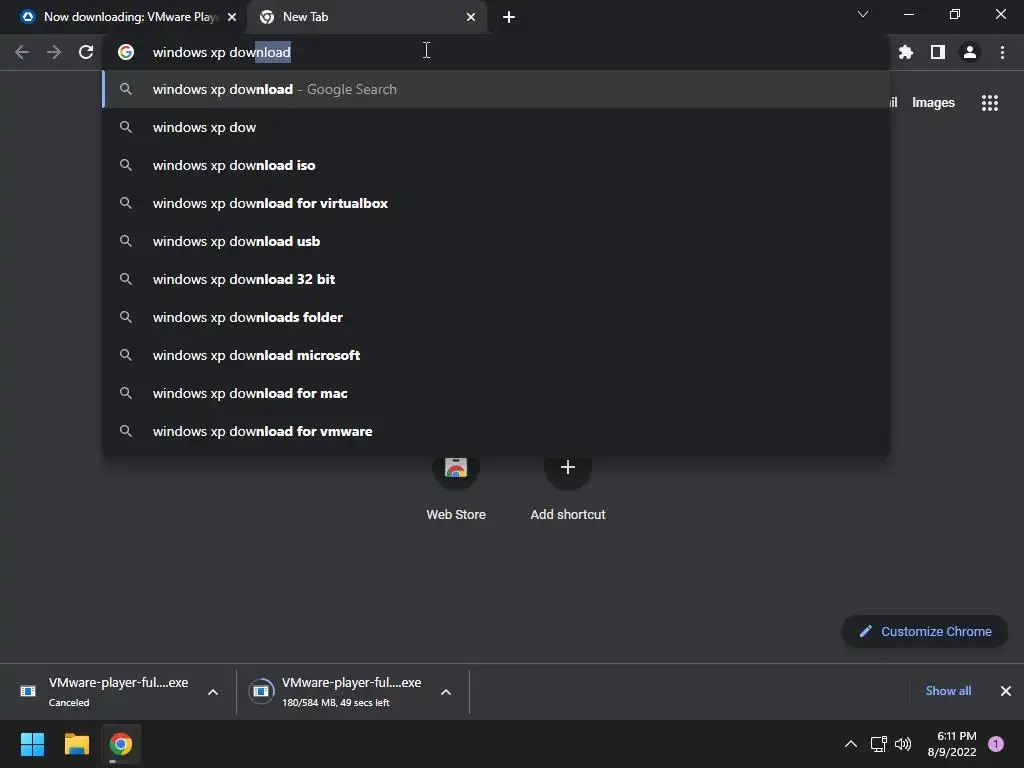Click the Chrome taskbar icon
Screen dimensions: 1024x768
[121, 744]
